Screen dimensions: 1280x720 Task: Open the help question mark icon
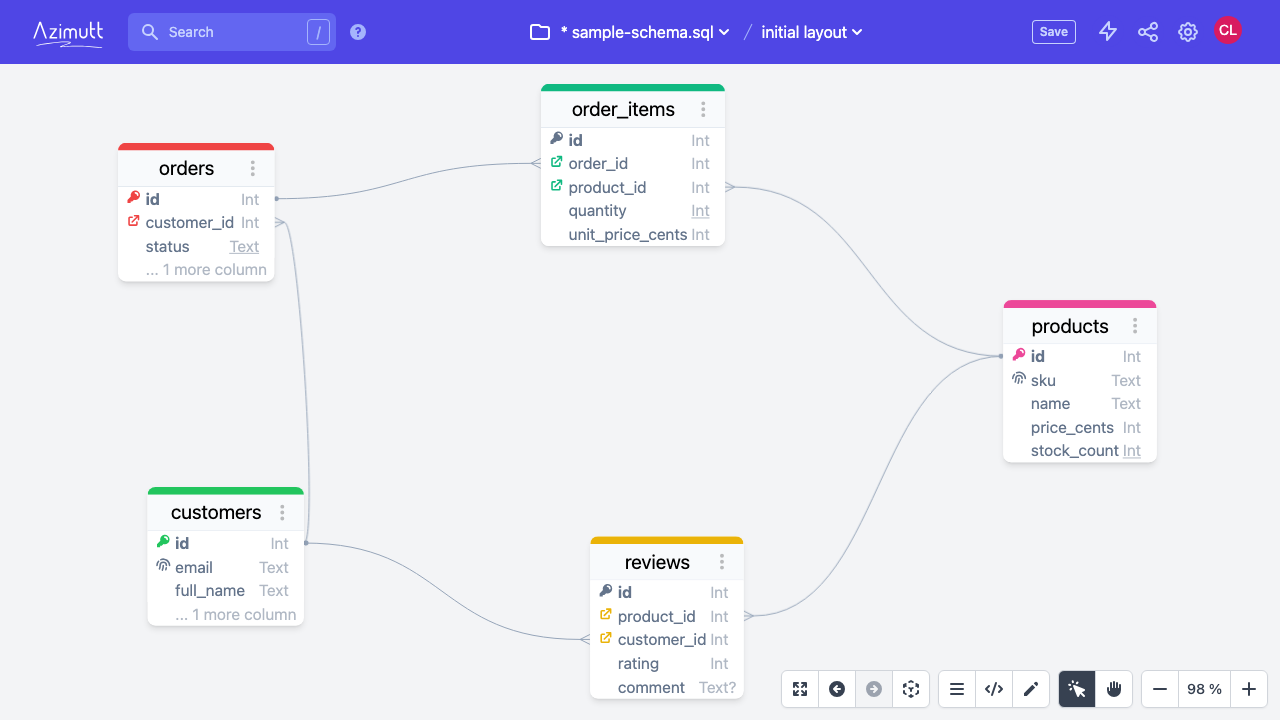(358, 32)
